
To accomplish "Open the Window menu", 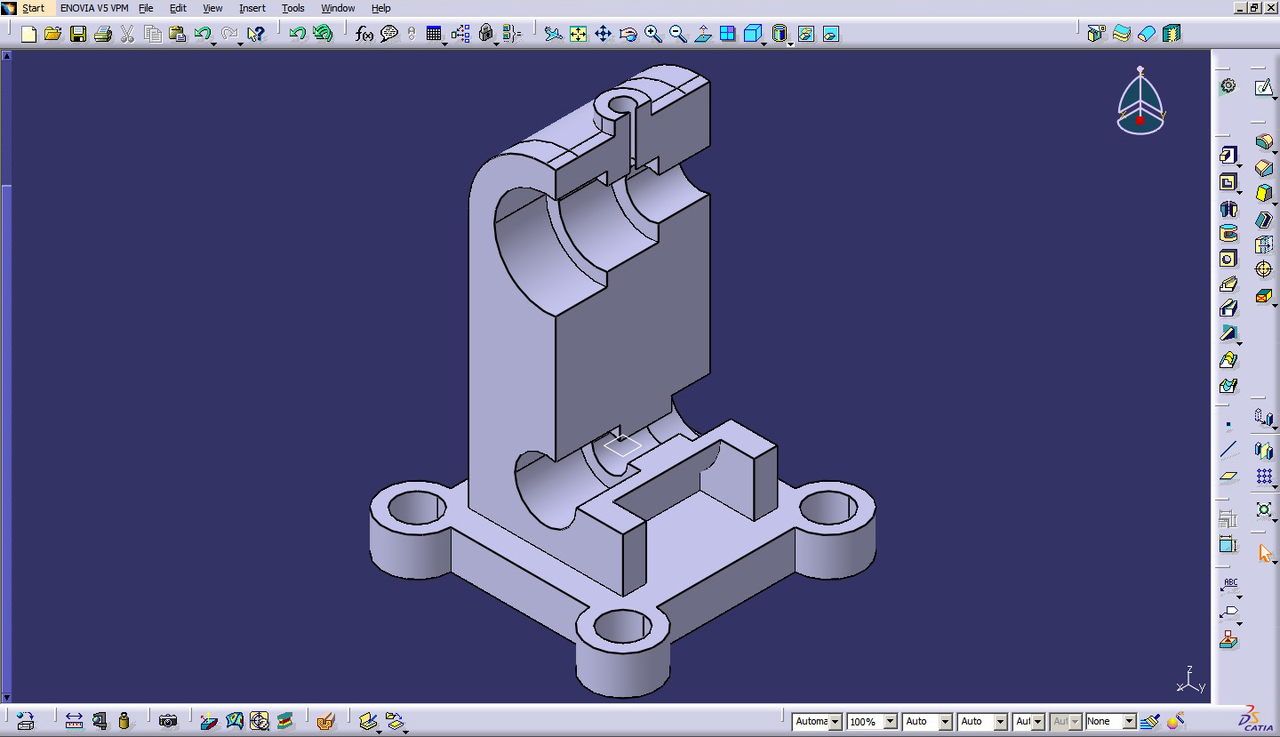I will 338,8.
